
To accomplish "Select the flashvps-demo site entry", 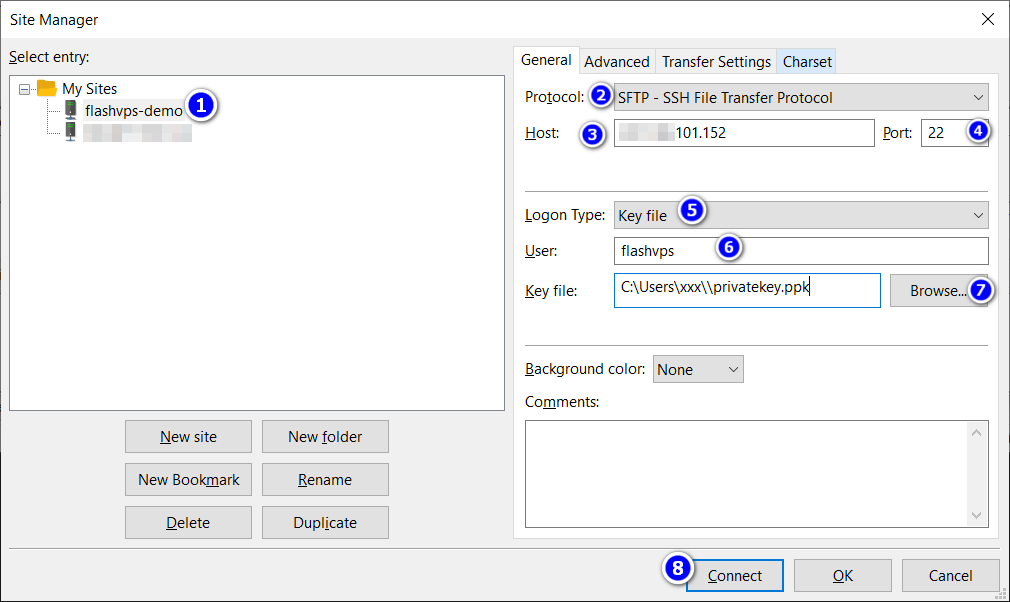I will point(134,111).
